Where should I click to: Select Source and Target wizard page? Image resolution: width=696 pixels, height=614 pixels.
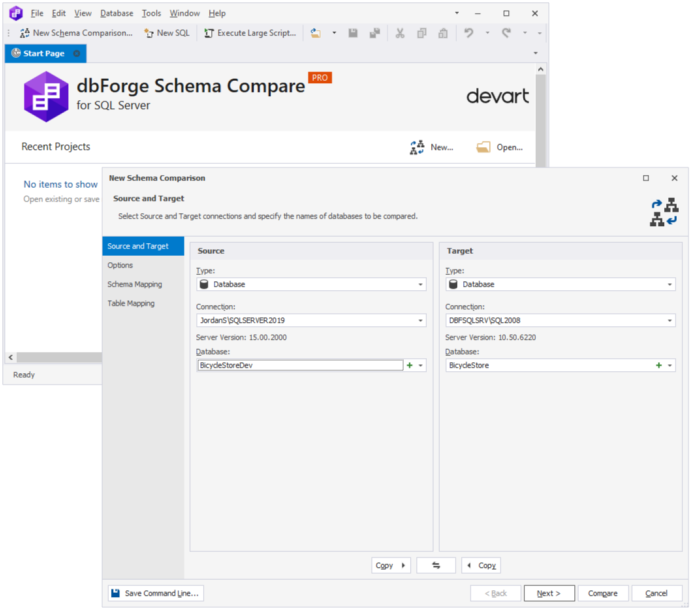[x=143, y=246]
